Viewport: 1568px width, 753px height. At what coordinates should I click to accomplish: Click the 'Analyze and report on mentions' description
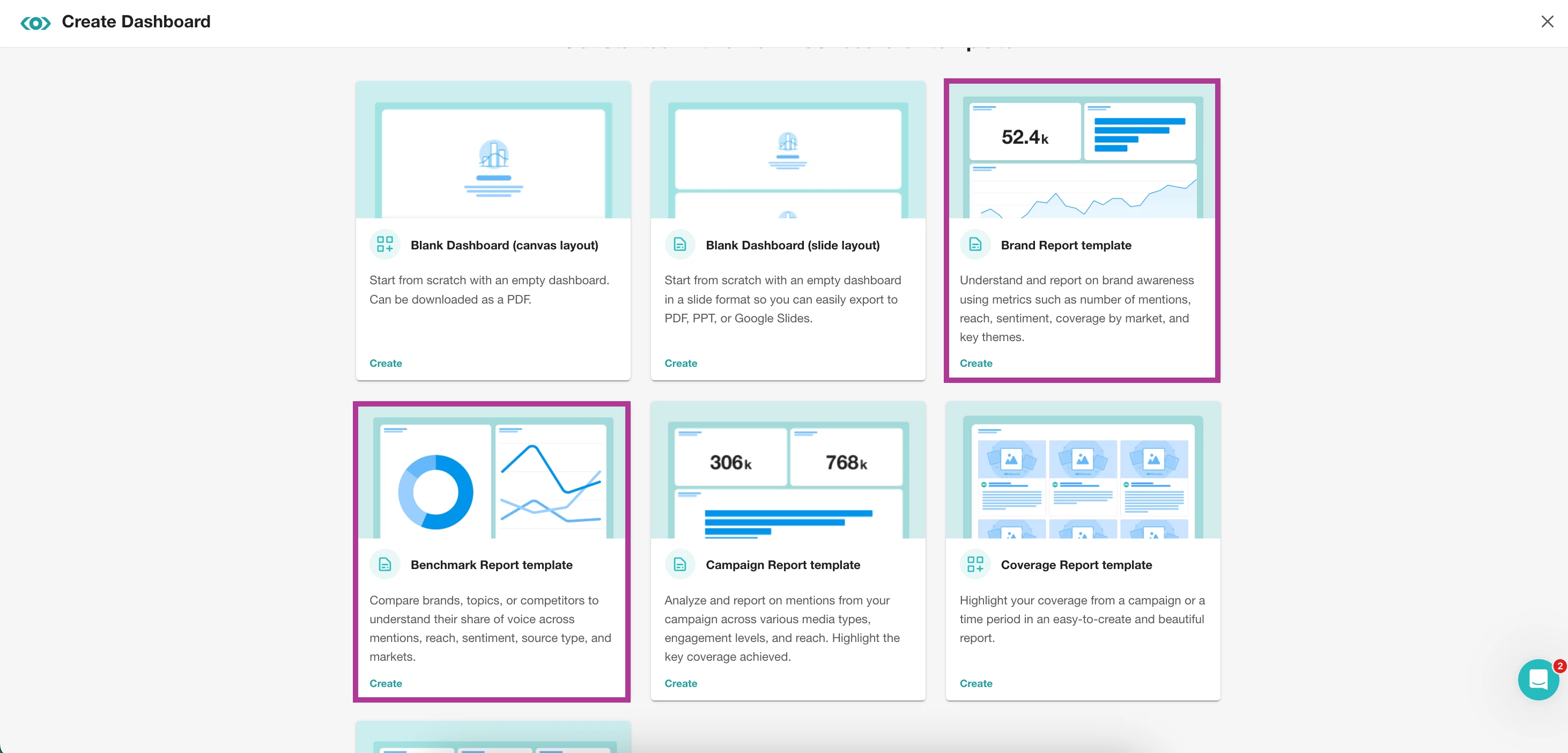point(782,628)
